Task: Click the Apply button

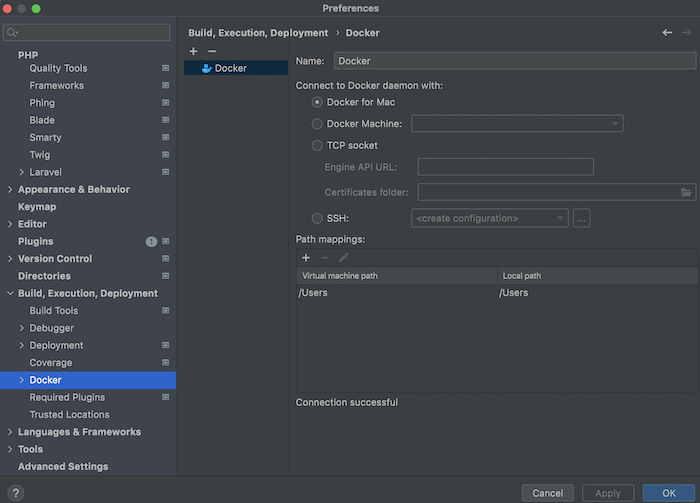Action: coord(608,493)
